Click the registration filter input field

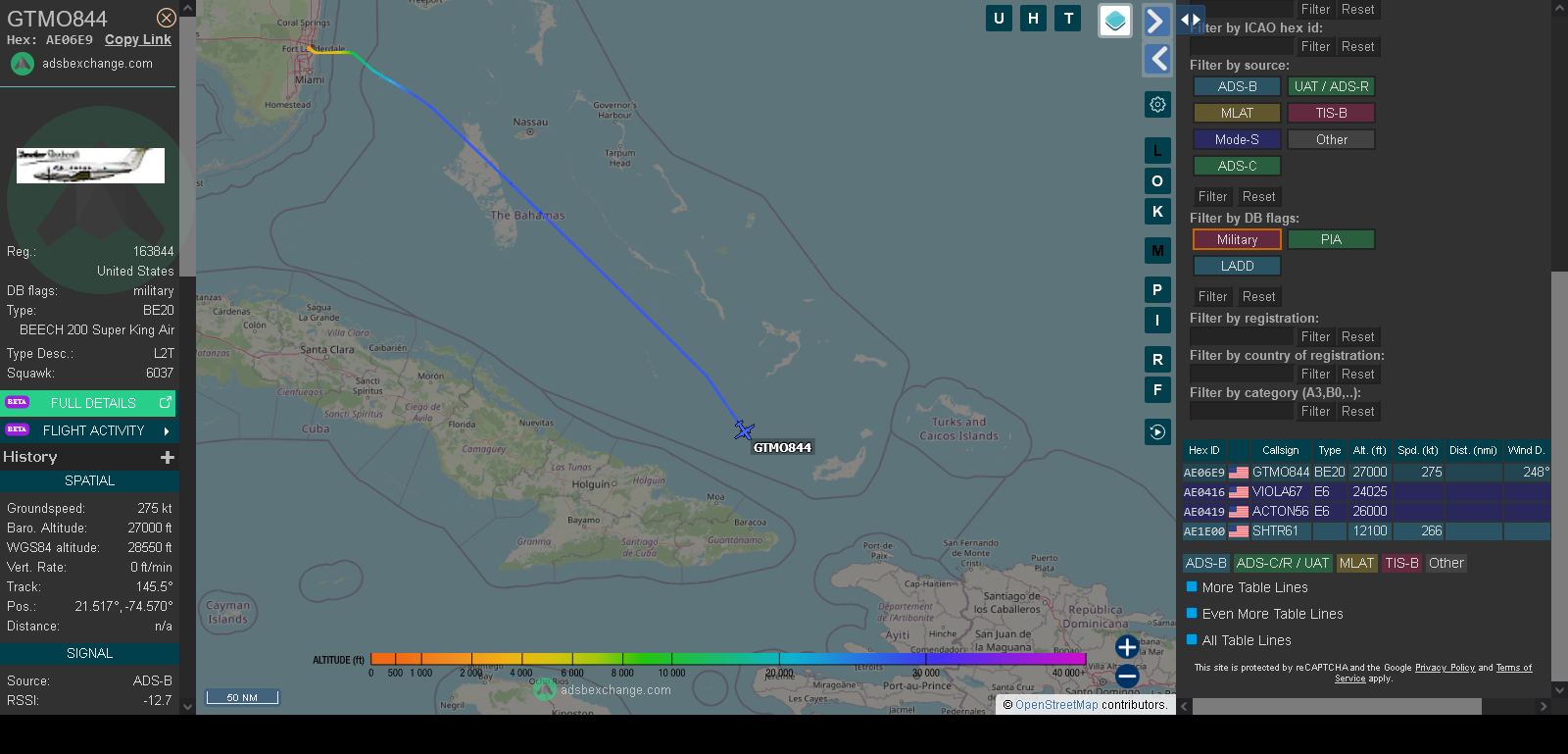1242,336
